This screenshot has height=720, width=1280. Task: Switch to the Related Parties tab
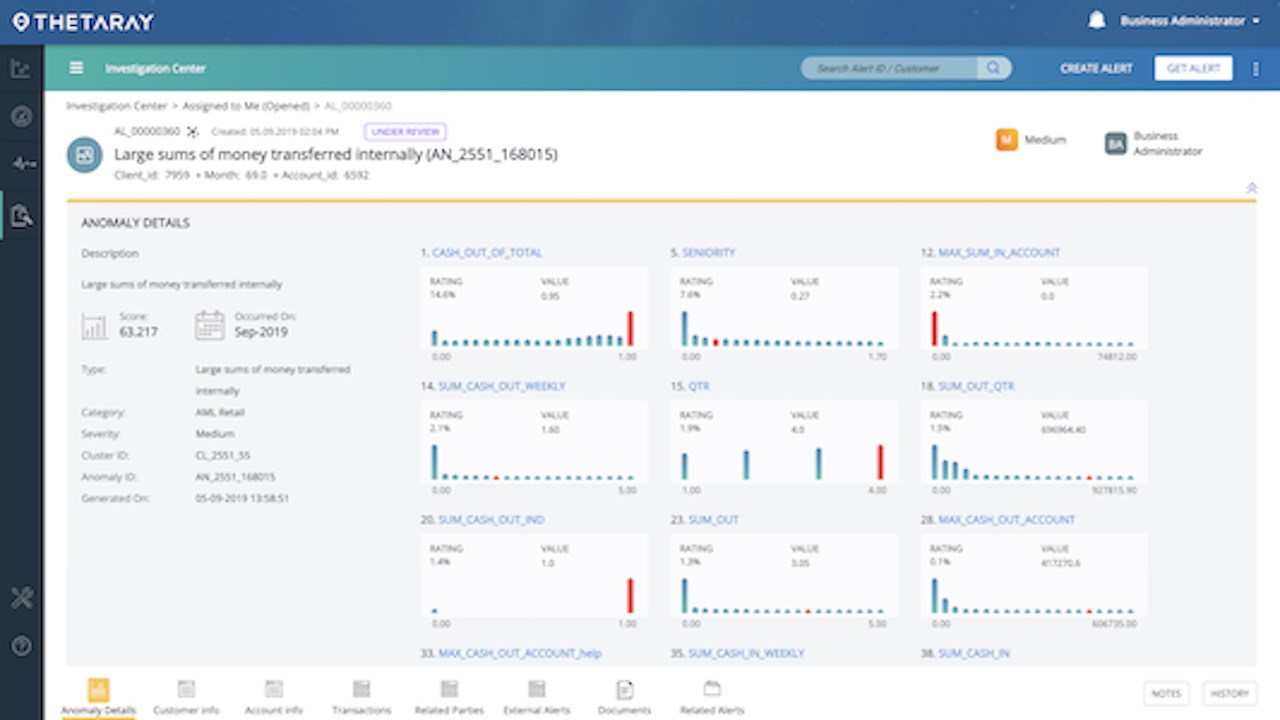pyautogui.click(x=449, y=697)
